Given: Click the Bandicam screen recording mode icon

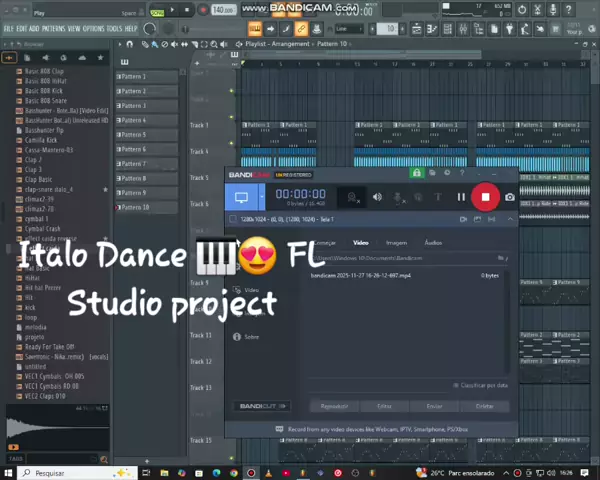Looking at the screenshot, I should click(241, 198).
